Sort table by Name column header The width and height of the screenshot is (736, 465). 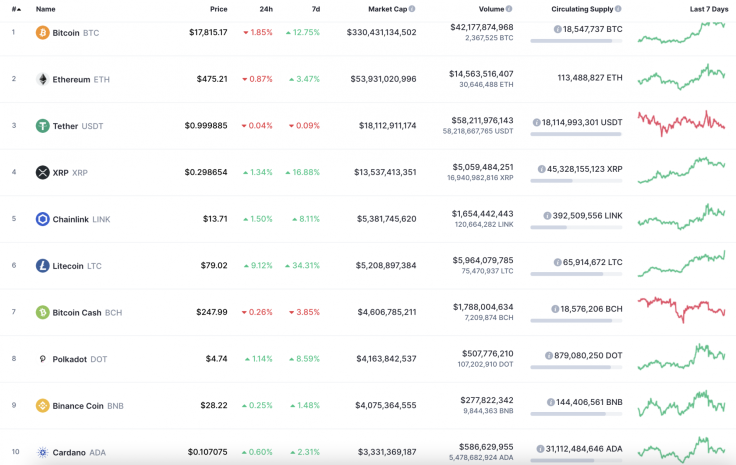tap(46, 9)
